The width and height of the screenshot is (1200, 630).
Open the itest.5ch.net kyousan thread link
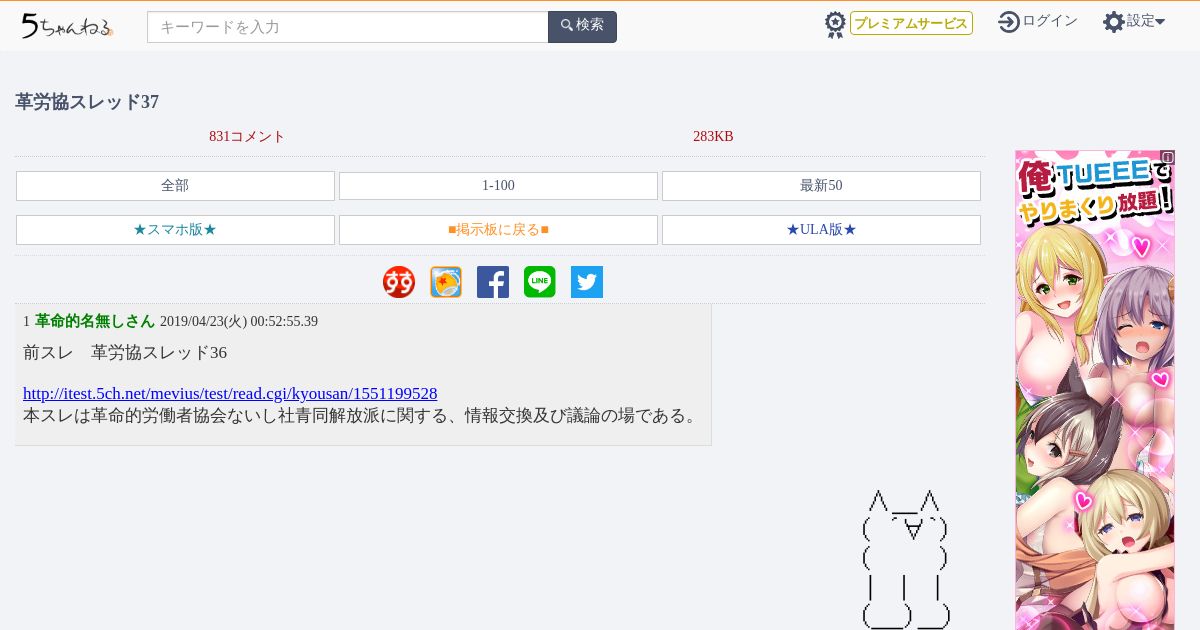(230, 394)
